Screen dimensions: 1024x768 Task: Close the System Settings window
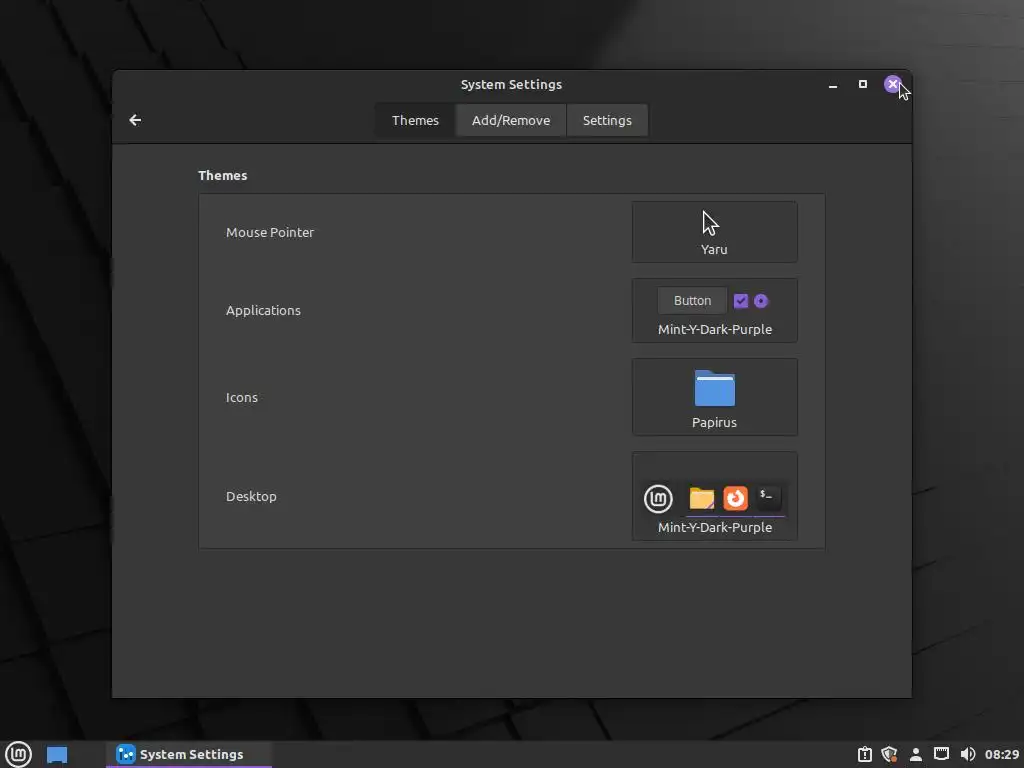pyautogui.click(x=892, y=84)
